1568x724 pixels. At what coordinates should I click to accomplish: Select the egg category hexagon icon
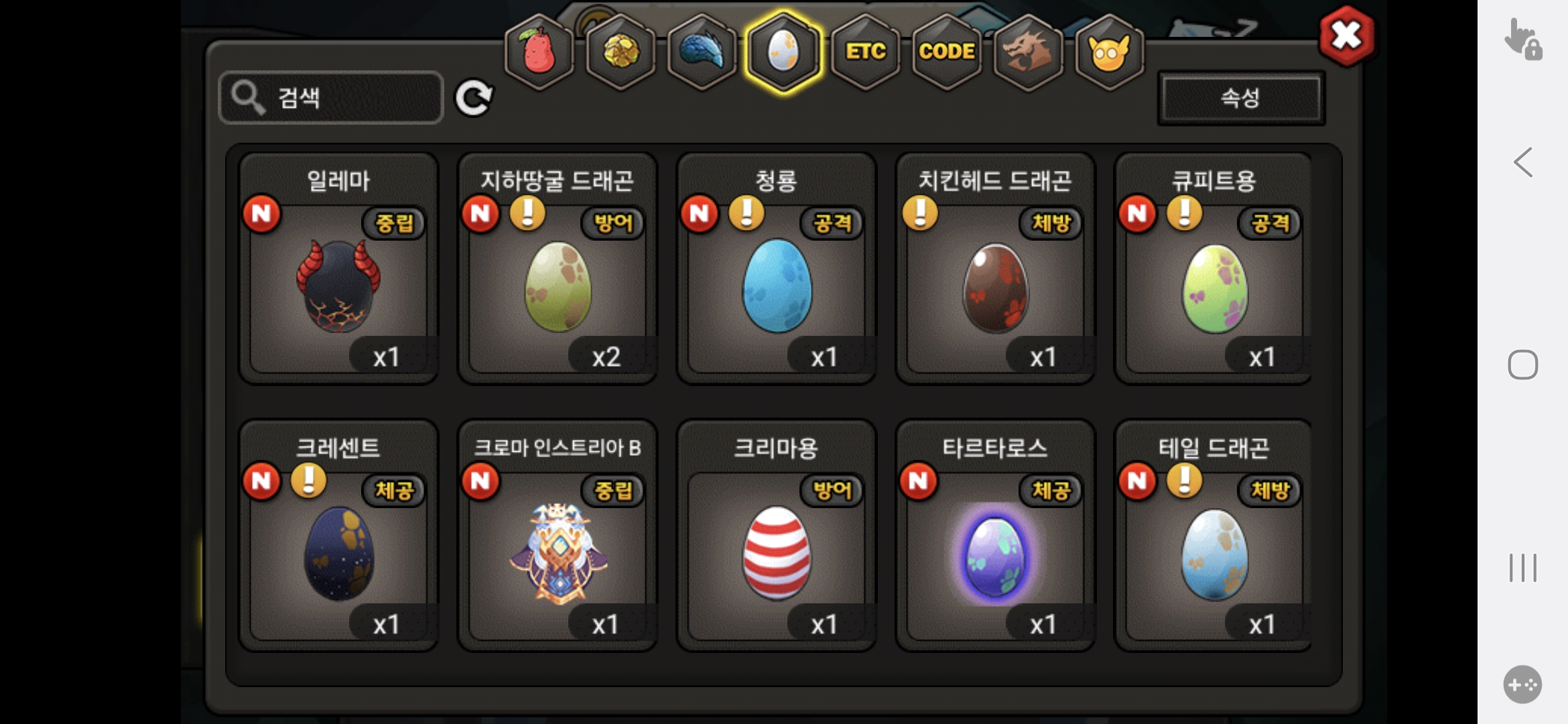(x=783, y=52)
